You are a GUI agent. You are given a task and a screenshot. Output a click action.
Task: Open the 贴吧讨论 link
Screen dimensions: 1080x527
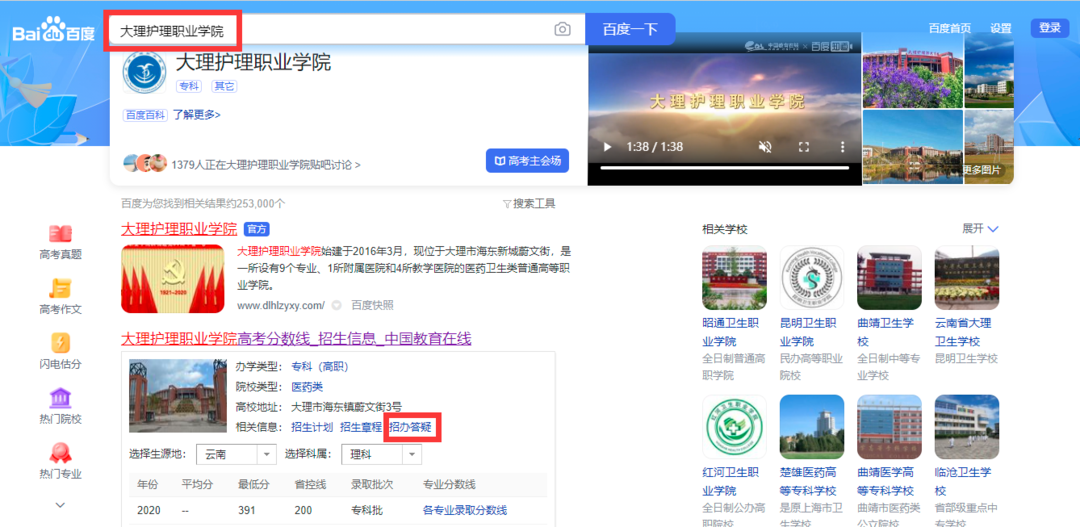(x=266, y=165)
